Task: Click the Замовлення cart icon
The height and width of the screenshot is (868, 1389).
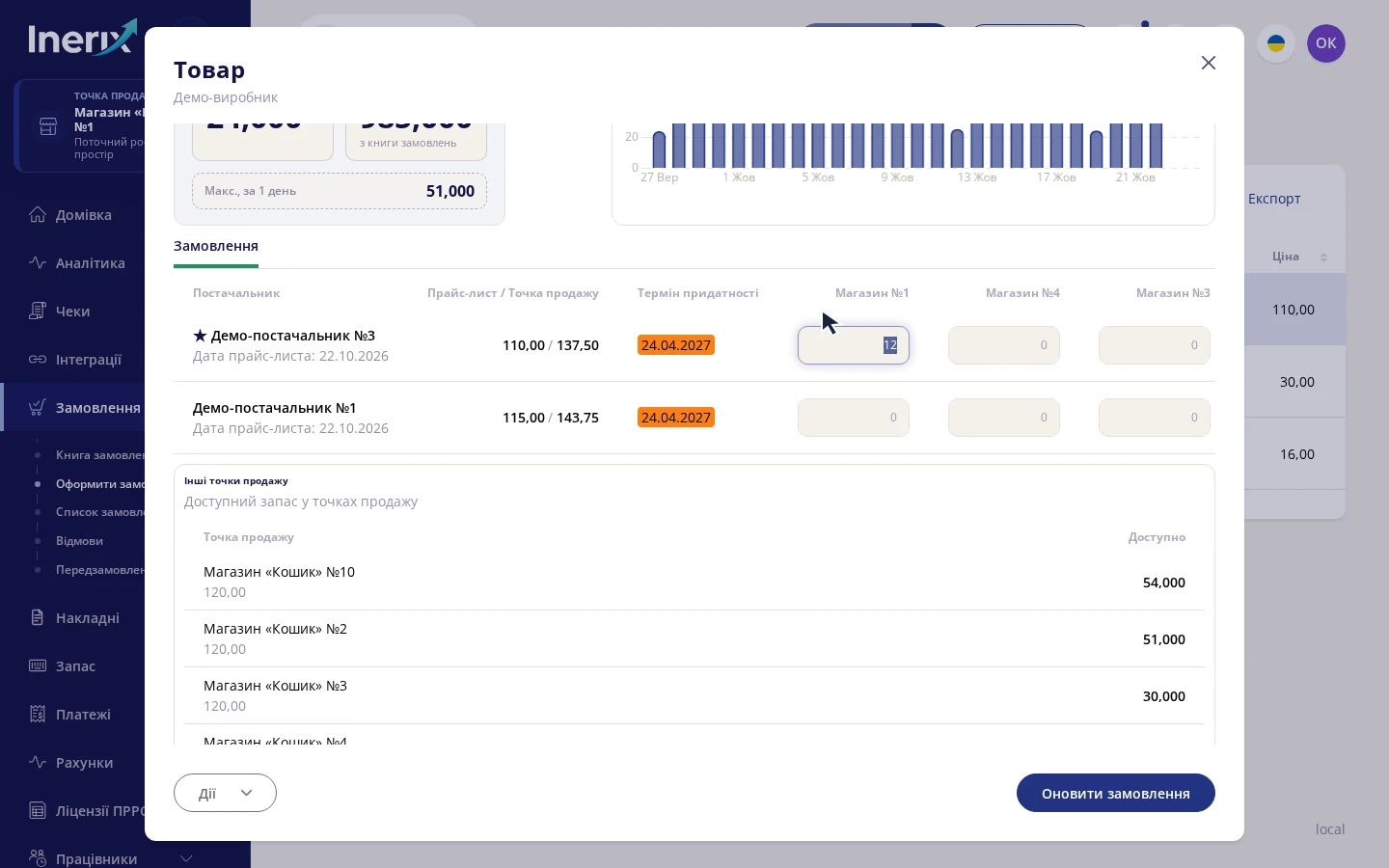Action: pyautogui.click(x=38, y=407)
